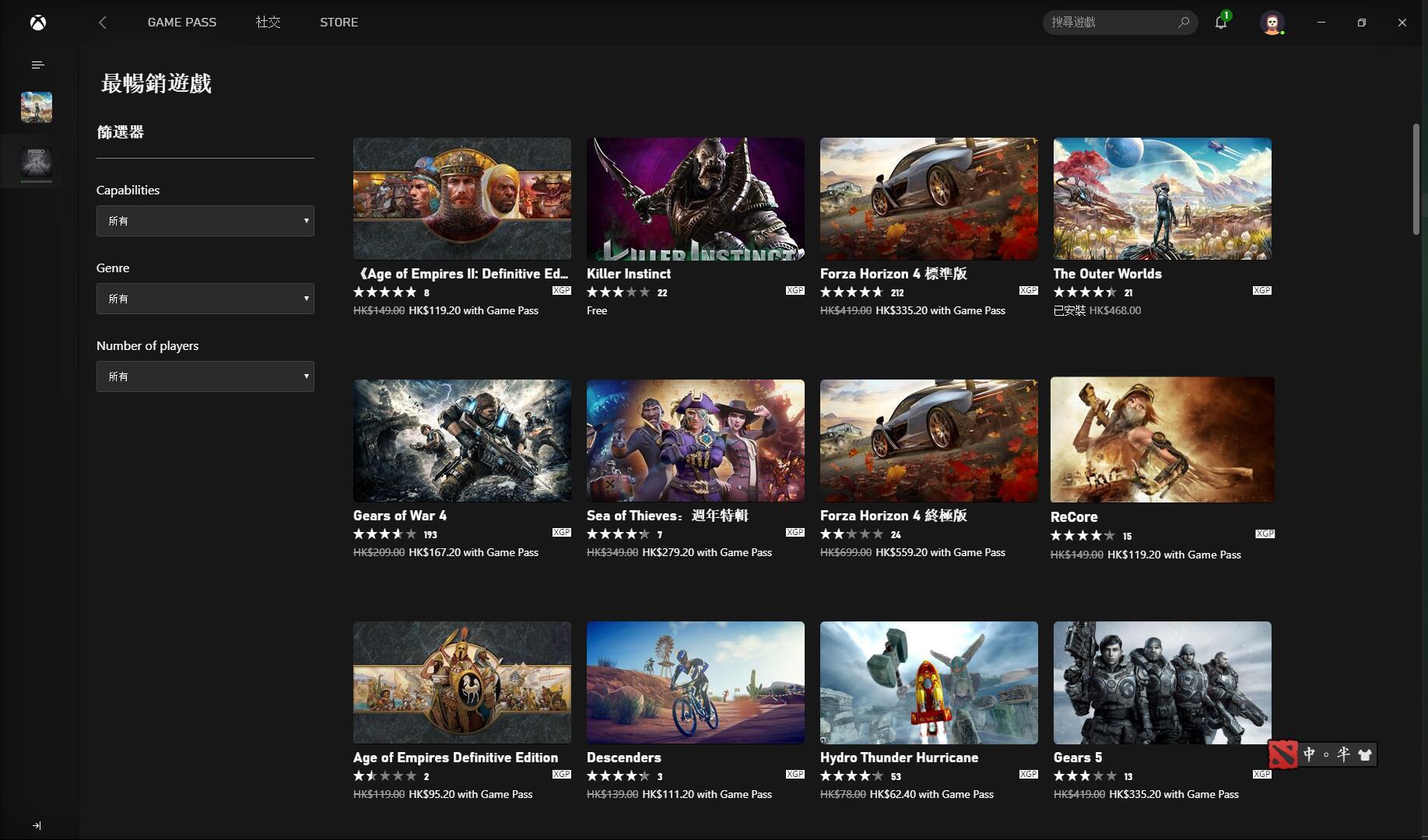
Task: Click Gears of War 4 star rating
Action: [x=384, y=534]
